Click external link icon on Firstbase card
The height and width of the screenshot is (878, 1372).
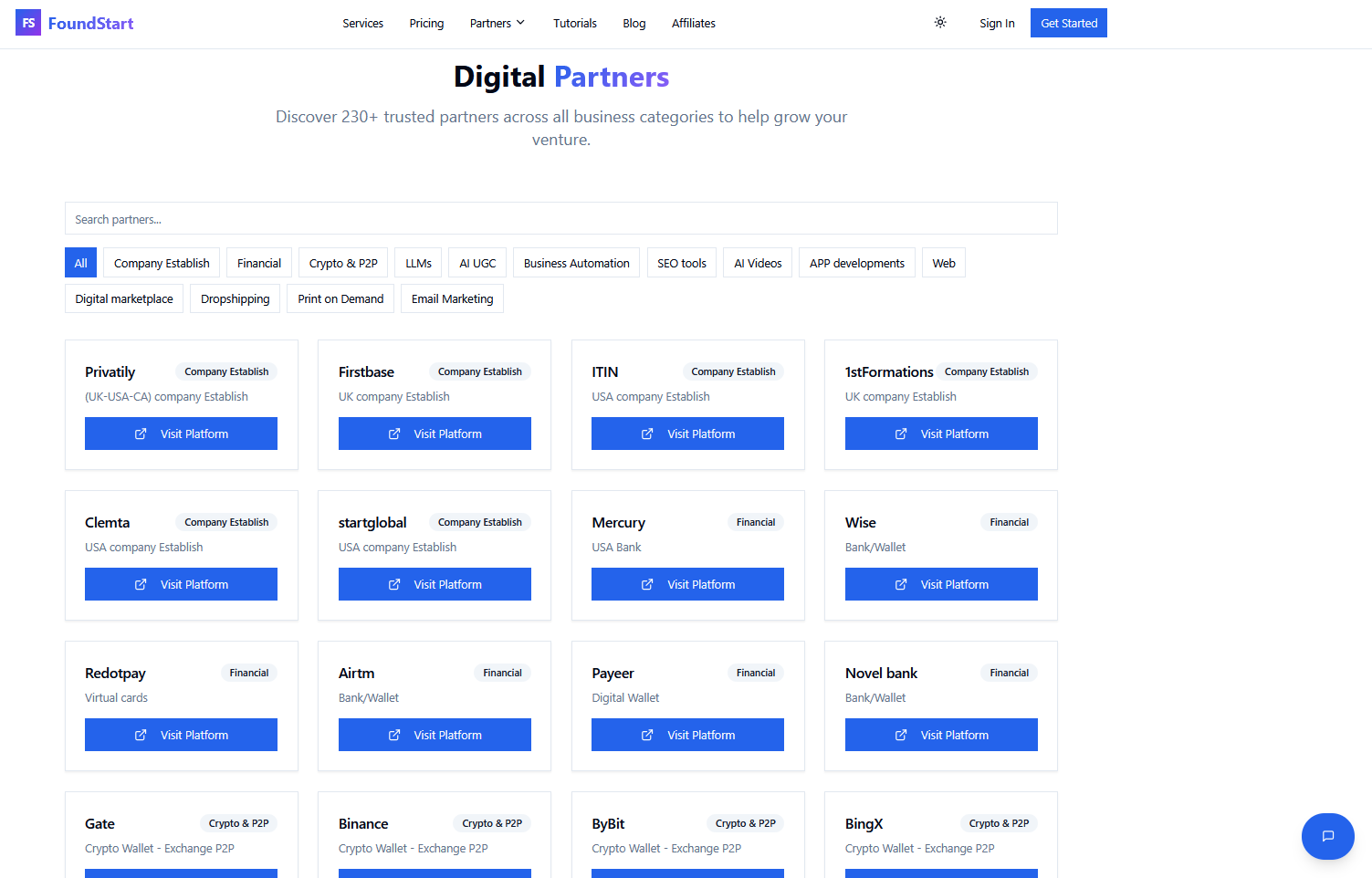click(x=394, y=434)
